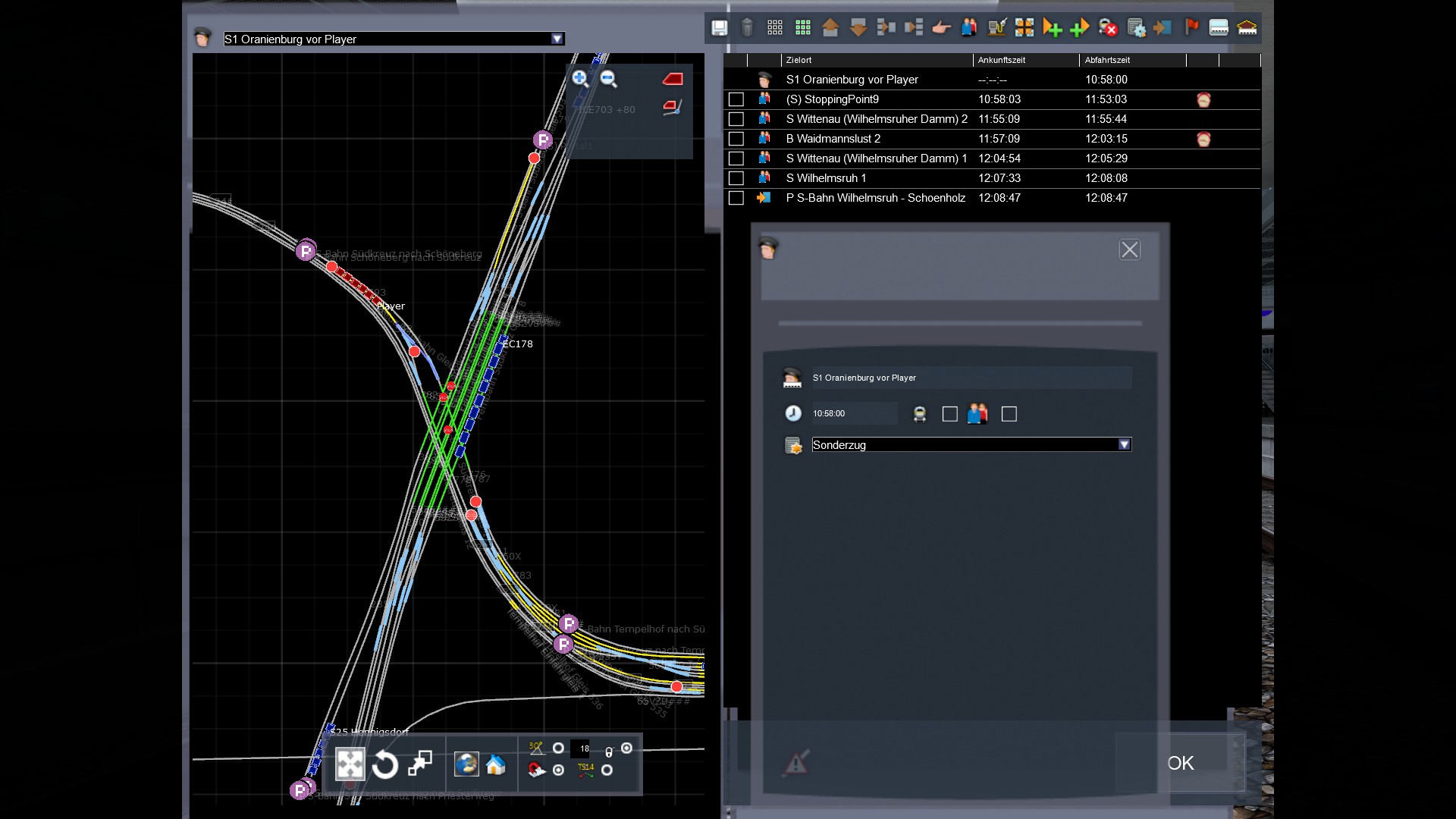
Task: Close the driver properties panel
Action: (x=1129, y=250)
